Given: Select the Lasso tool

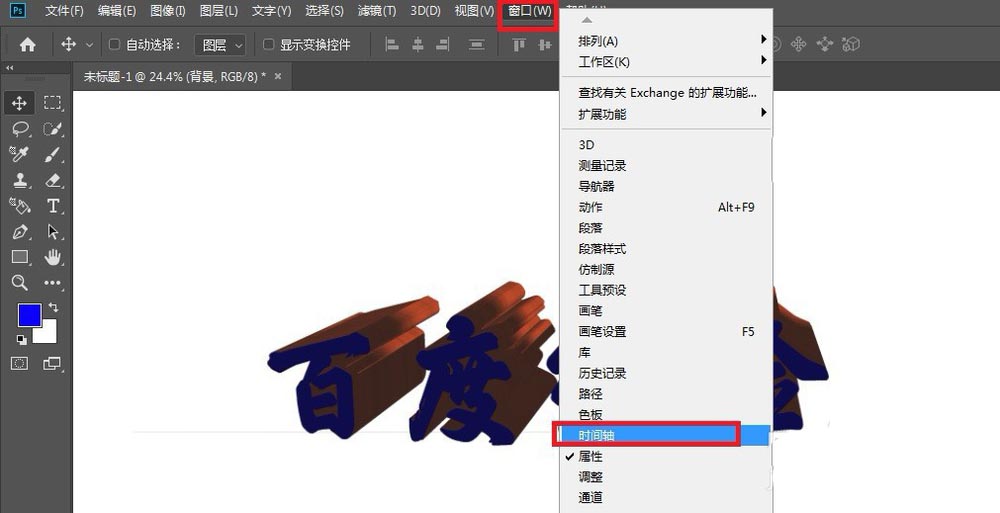Looking at the screenshot, I should (x=20, y=129).
